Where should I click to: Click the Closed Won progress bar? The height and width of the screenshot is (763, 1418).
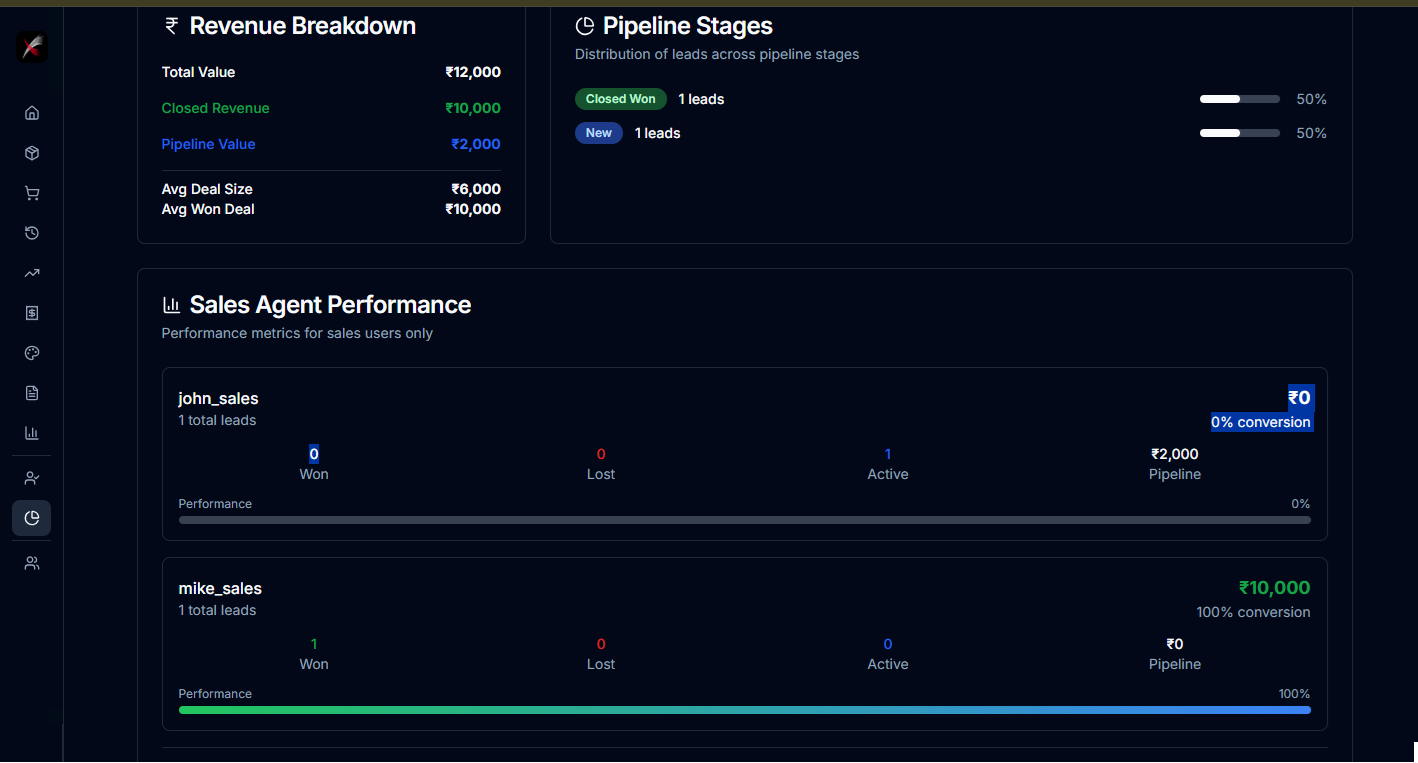(x=1239, y=99)
